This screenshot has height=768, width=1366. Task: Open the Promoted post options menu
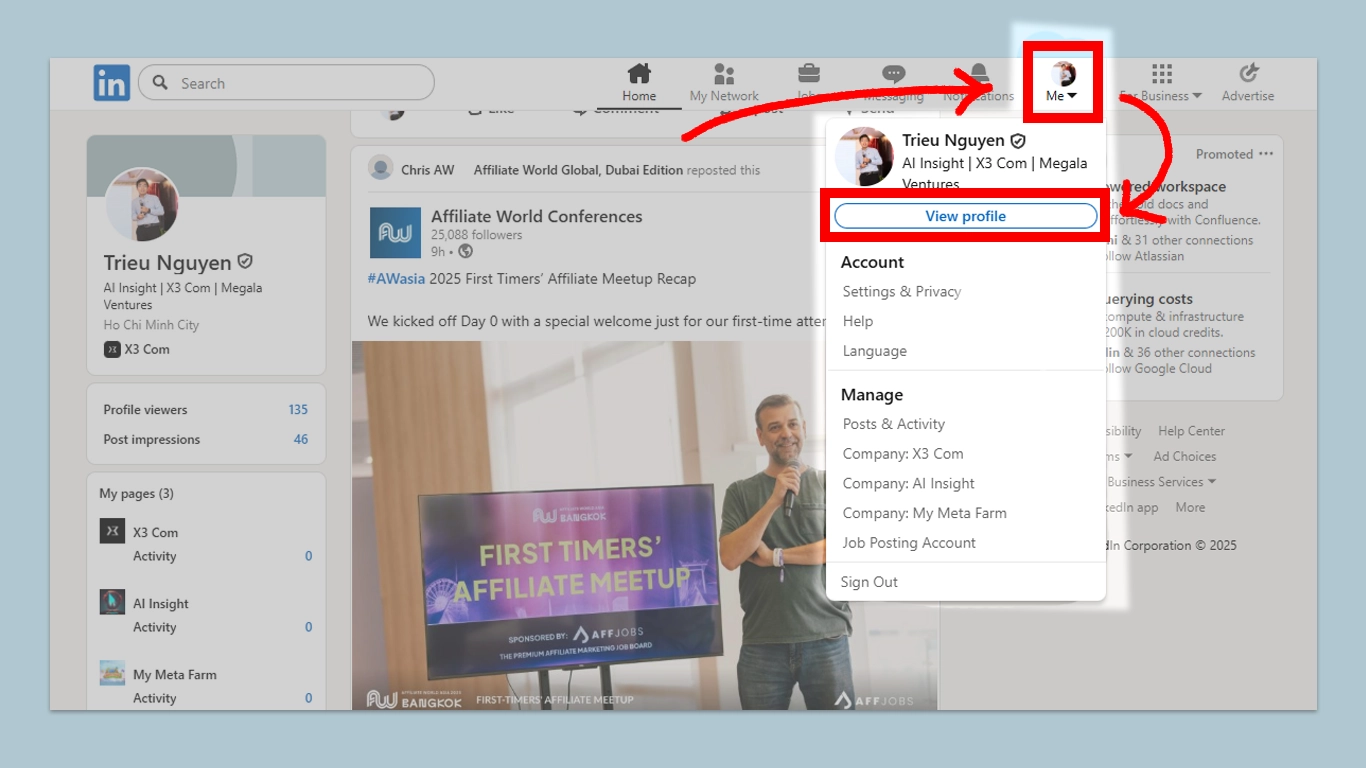pos(1266,153)
